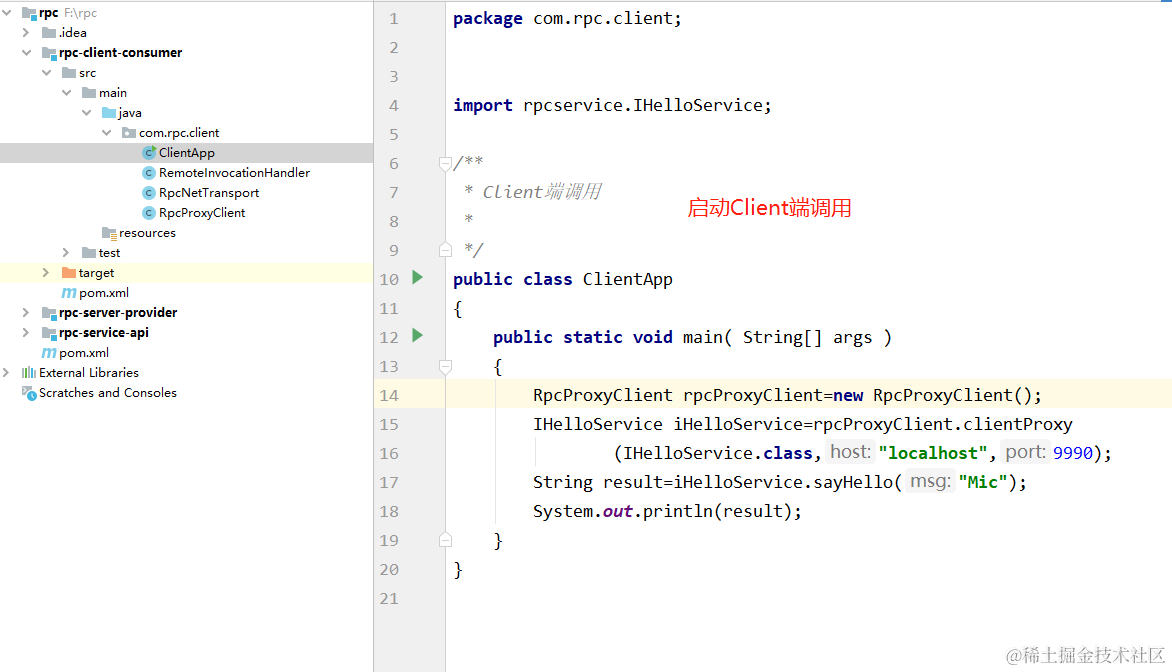This screenshot has height=672, width=1172.
Task: Click the "Mic" string argument
Action: 983,482
